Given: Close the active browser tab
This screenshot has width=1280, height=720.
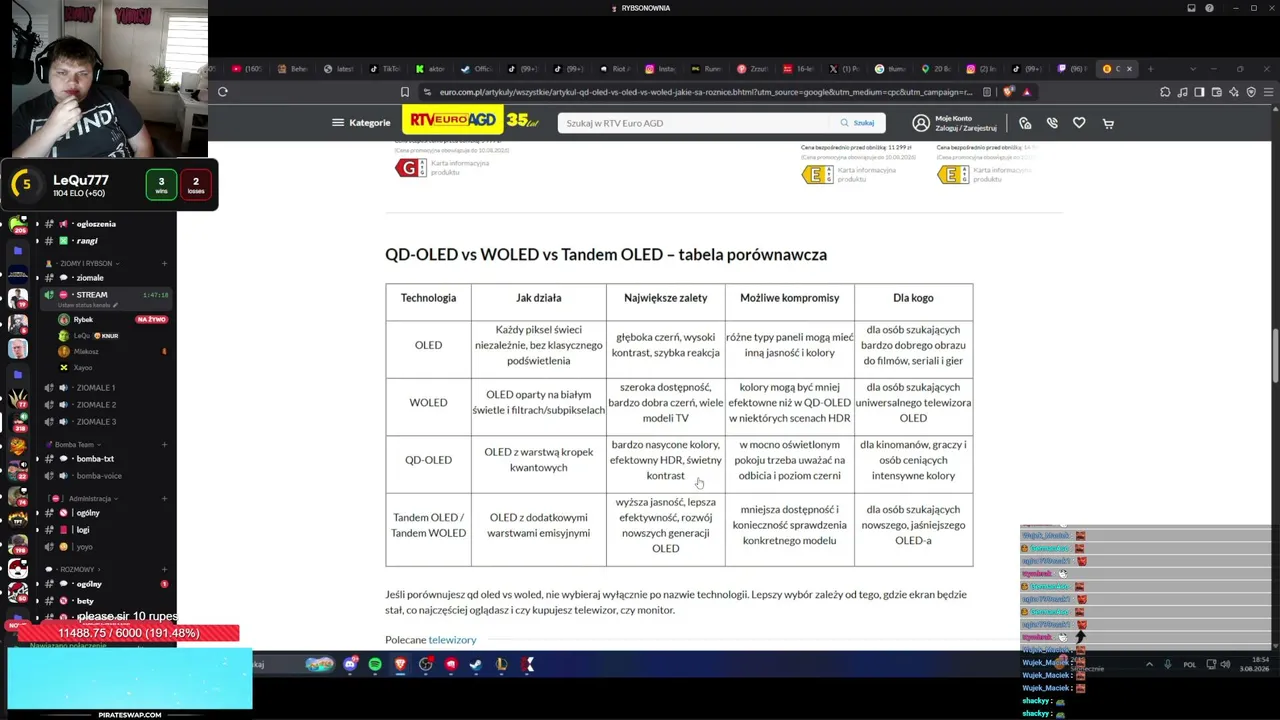Looking at the screenshot, I should click(1130, 69).
